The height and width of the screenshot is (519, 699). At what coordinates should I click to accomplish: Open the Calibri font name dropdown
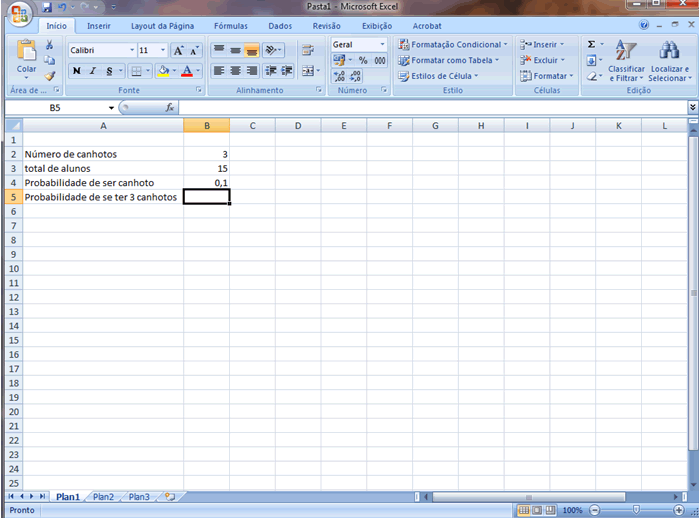click(x=132, y=50)
